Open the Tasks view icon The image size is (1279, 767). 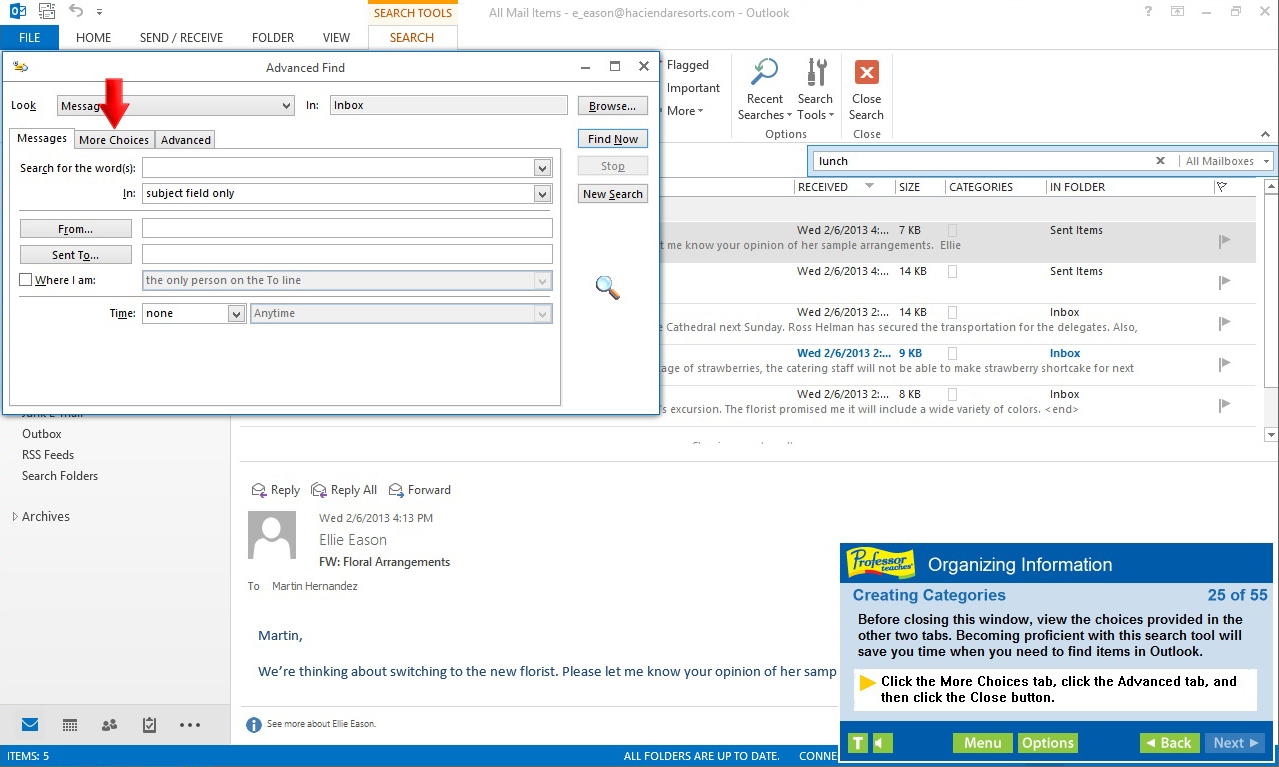[148, 724]
